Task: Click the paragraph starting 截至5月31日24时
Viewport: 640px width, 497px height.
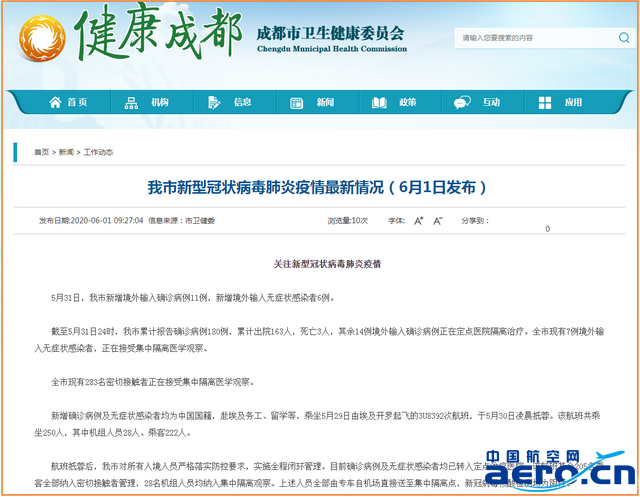Action: click(x=319, y=340)
